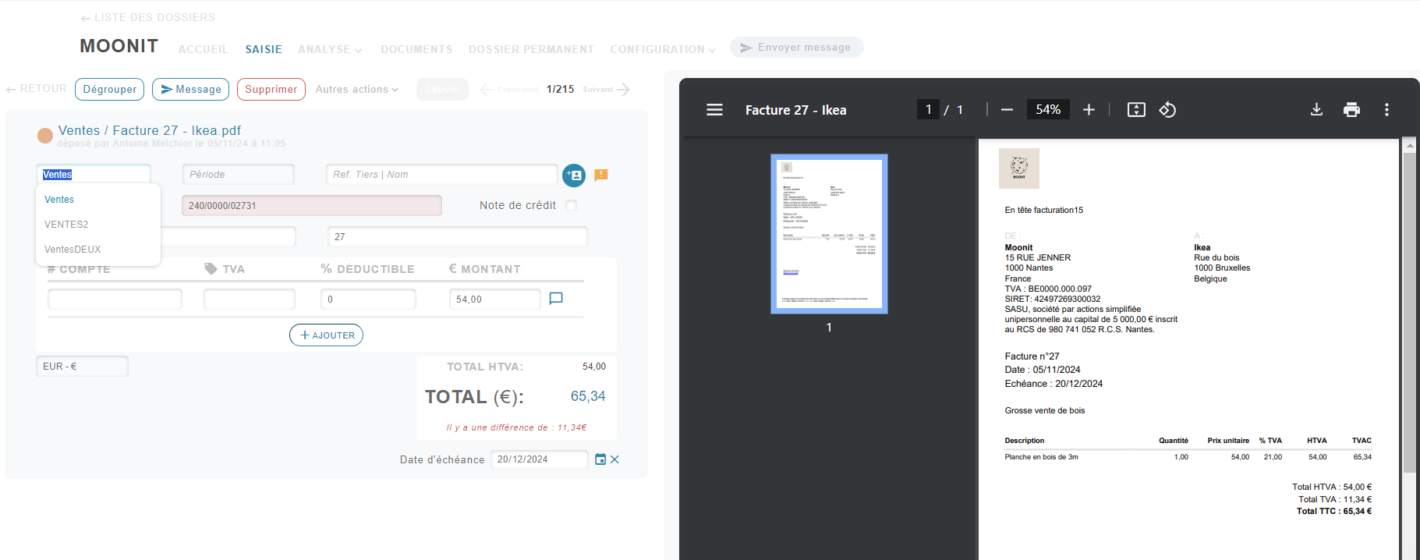The image size is (1420, 560).
Task: Click the Dégrouper button
Action: click(x=110, y=89)
